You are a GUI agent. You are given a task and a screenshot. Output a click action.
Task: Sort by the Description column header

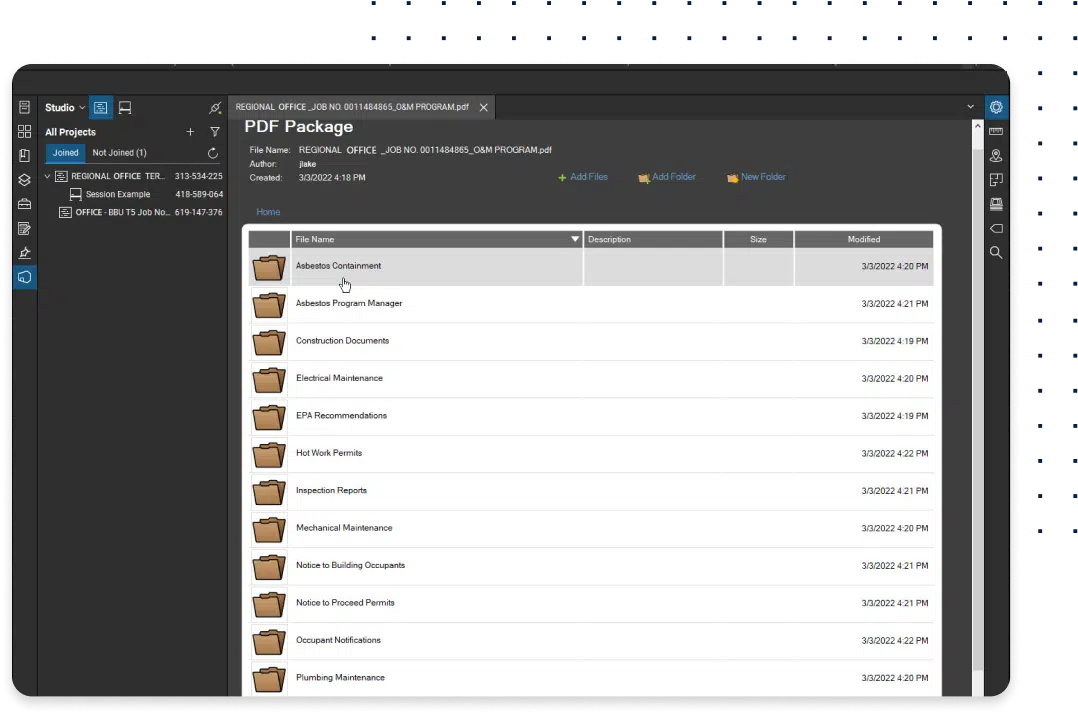(653, 239)
